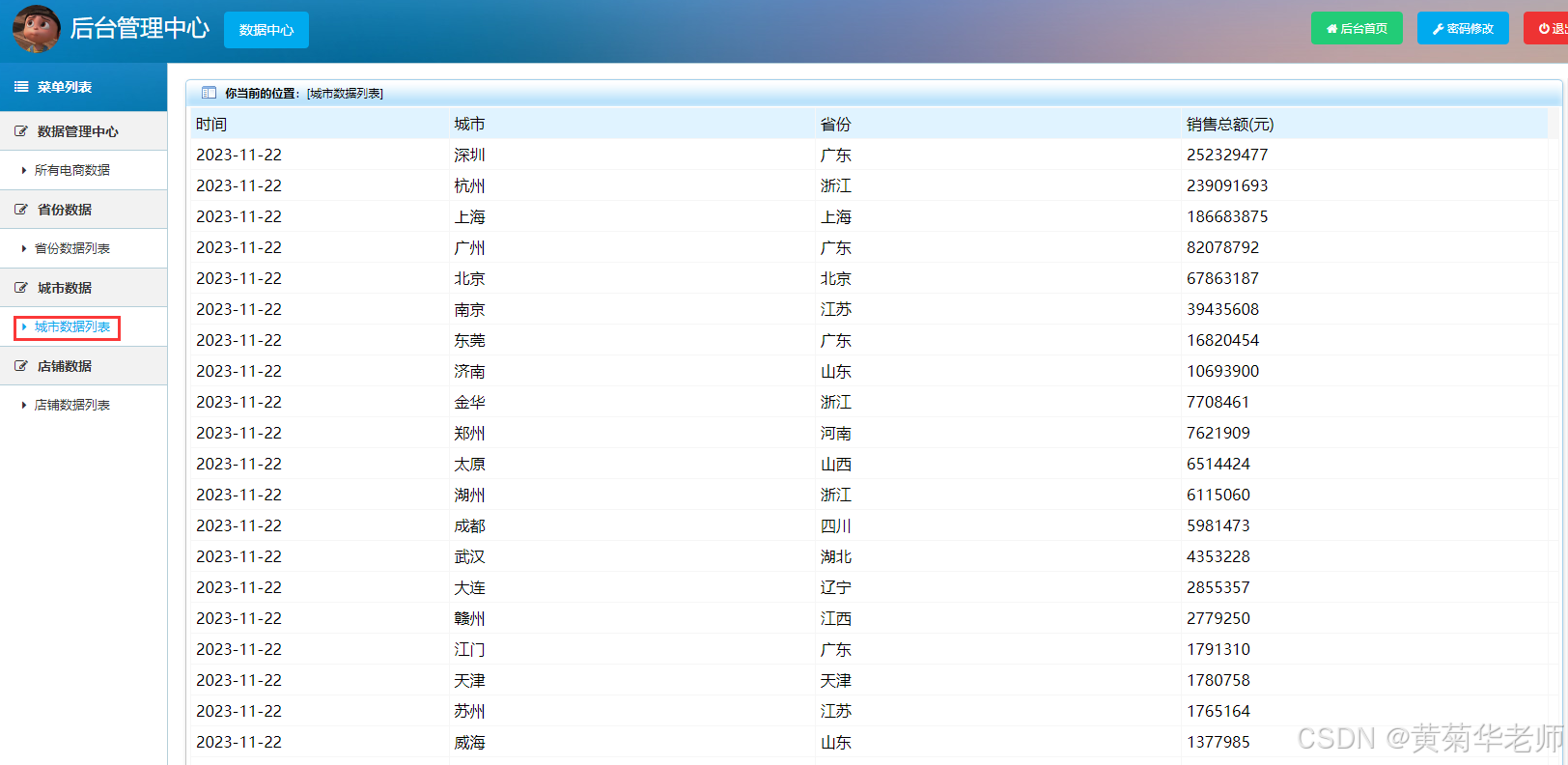The image size is (1568, 765).
Task: Select sales value 252329477
Action: [x=1227, y=155]
